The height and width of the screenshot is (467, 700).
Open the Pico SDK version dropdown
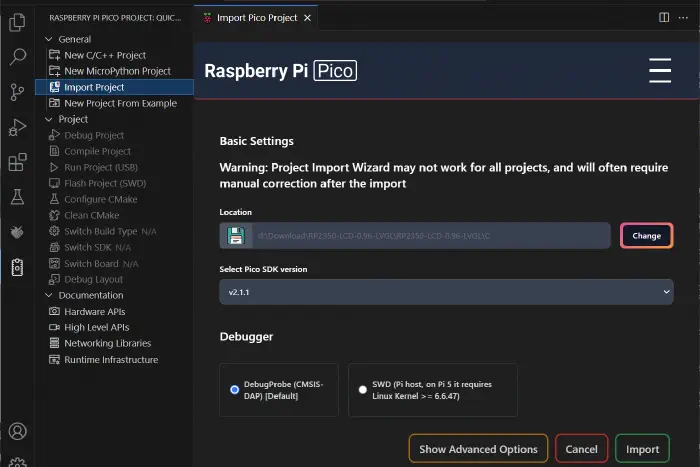coord(446,291)
